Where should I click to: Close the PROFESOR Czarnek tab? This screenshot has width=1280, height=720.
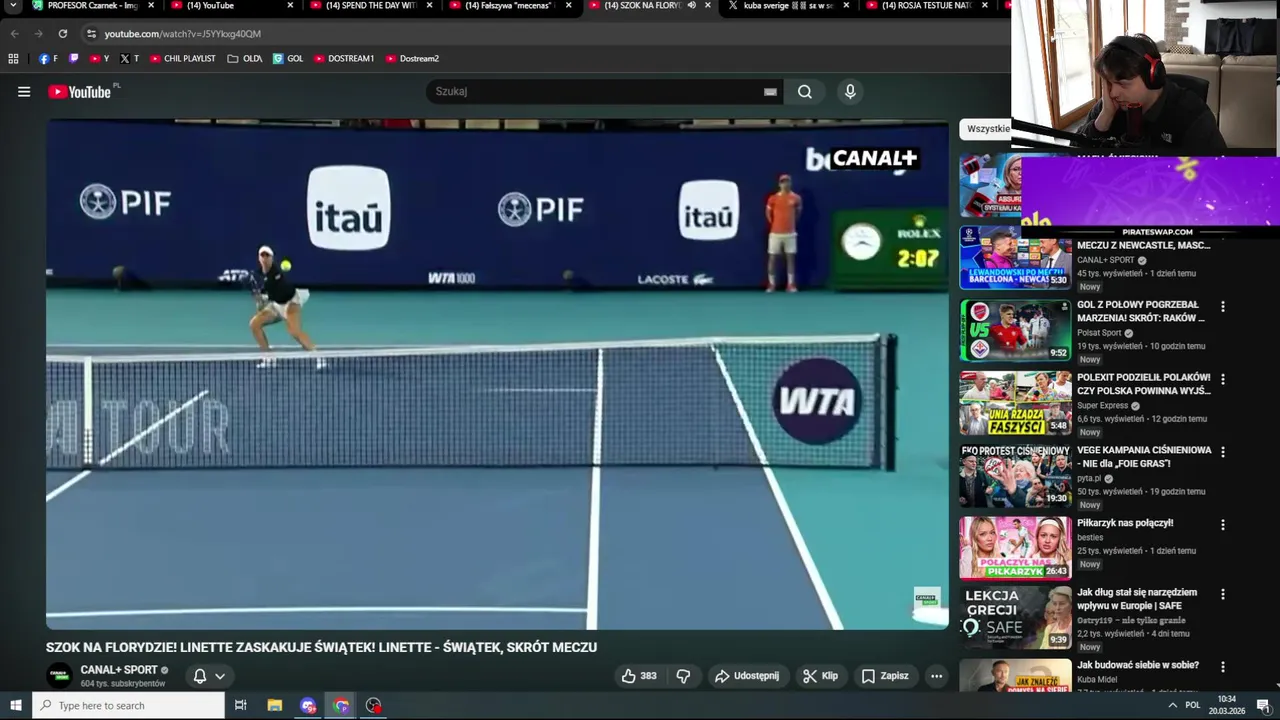click(x=152, y=5)
